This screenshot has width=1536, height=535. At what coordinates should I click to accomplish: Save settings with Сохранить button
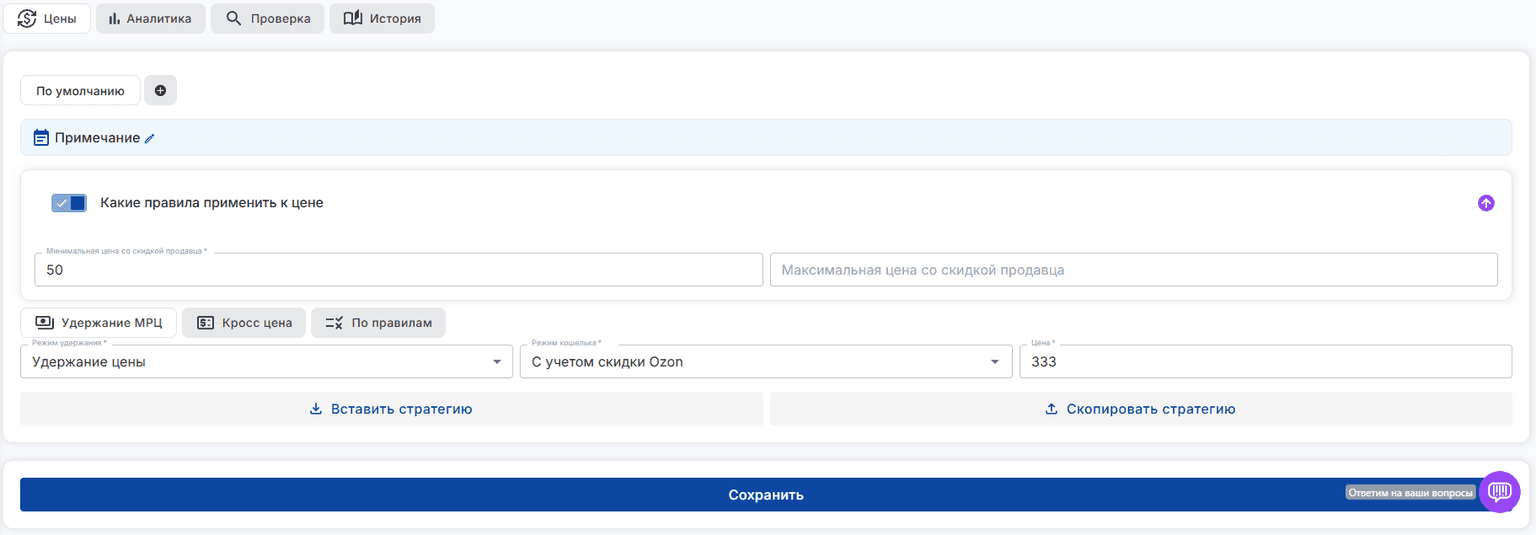click(766, 495)
